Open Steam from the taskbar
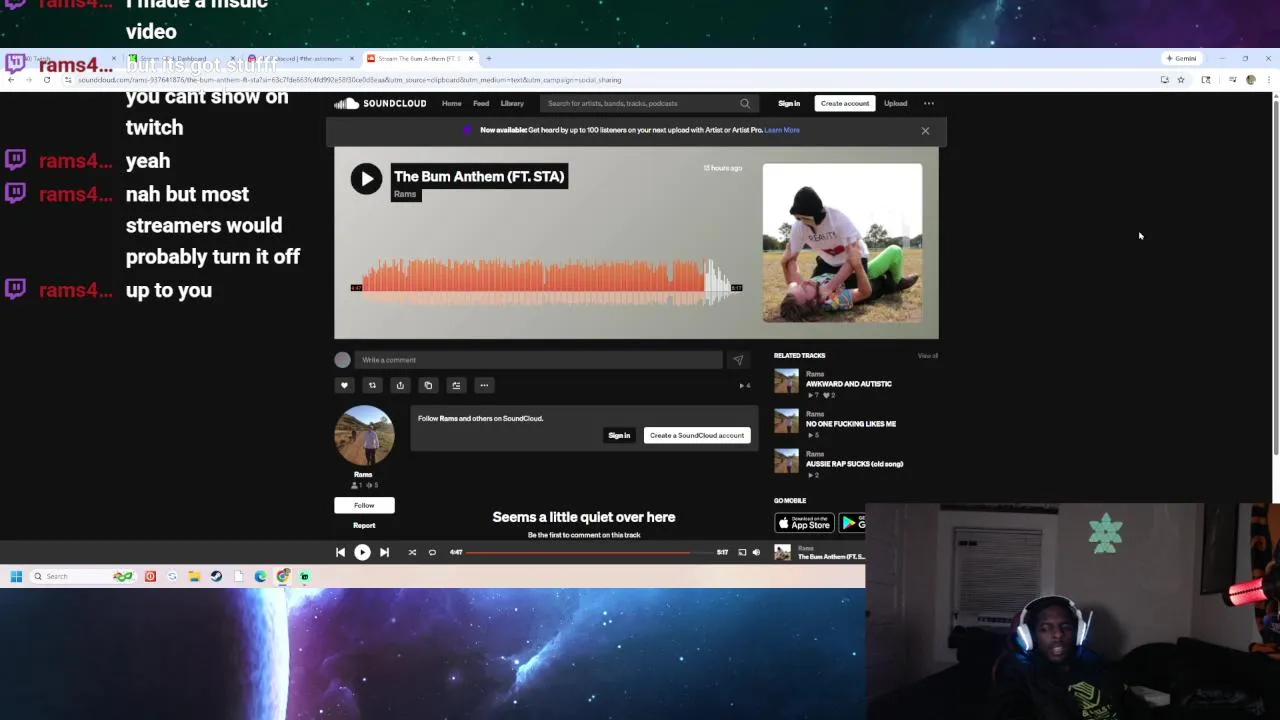The height and width of the screenshot is (720, 1280). click(x=216, y=576)
